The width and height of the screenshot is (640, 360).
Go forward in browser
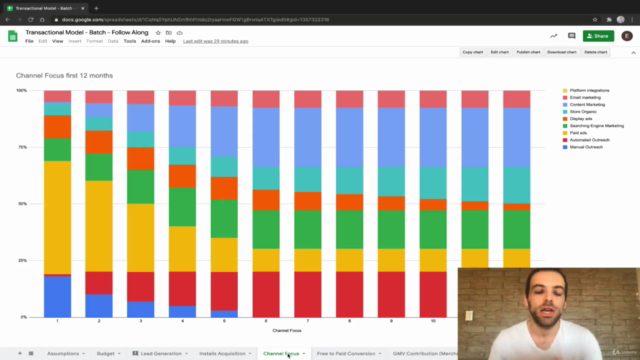click(19, 20)
